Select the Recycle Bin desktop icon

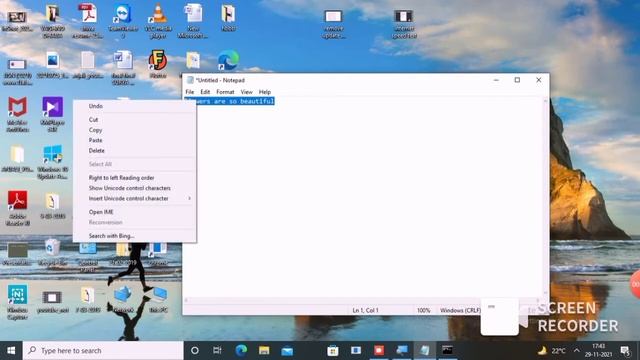[x=53, y=253]
